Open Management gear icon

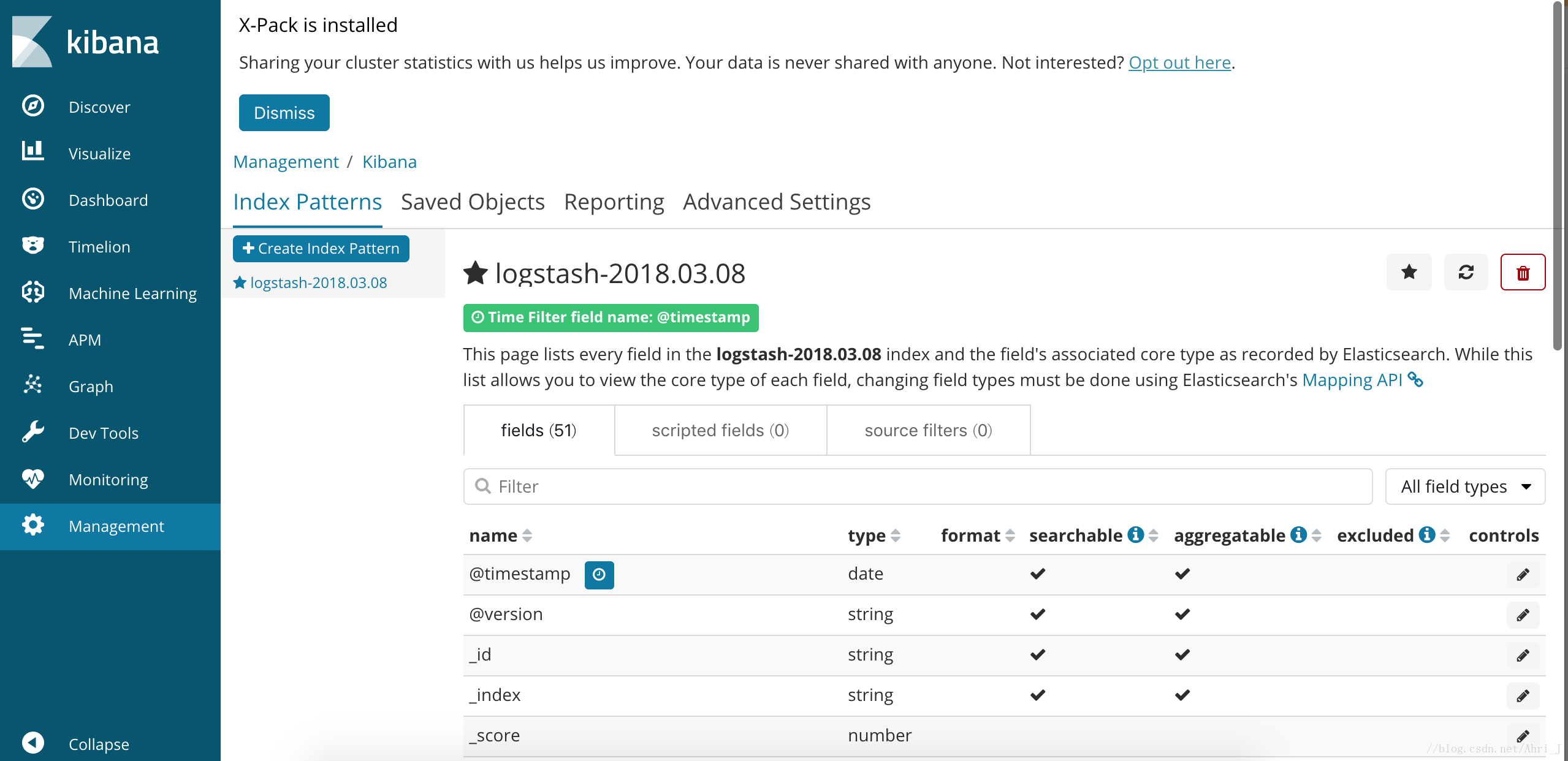[33, 525]
